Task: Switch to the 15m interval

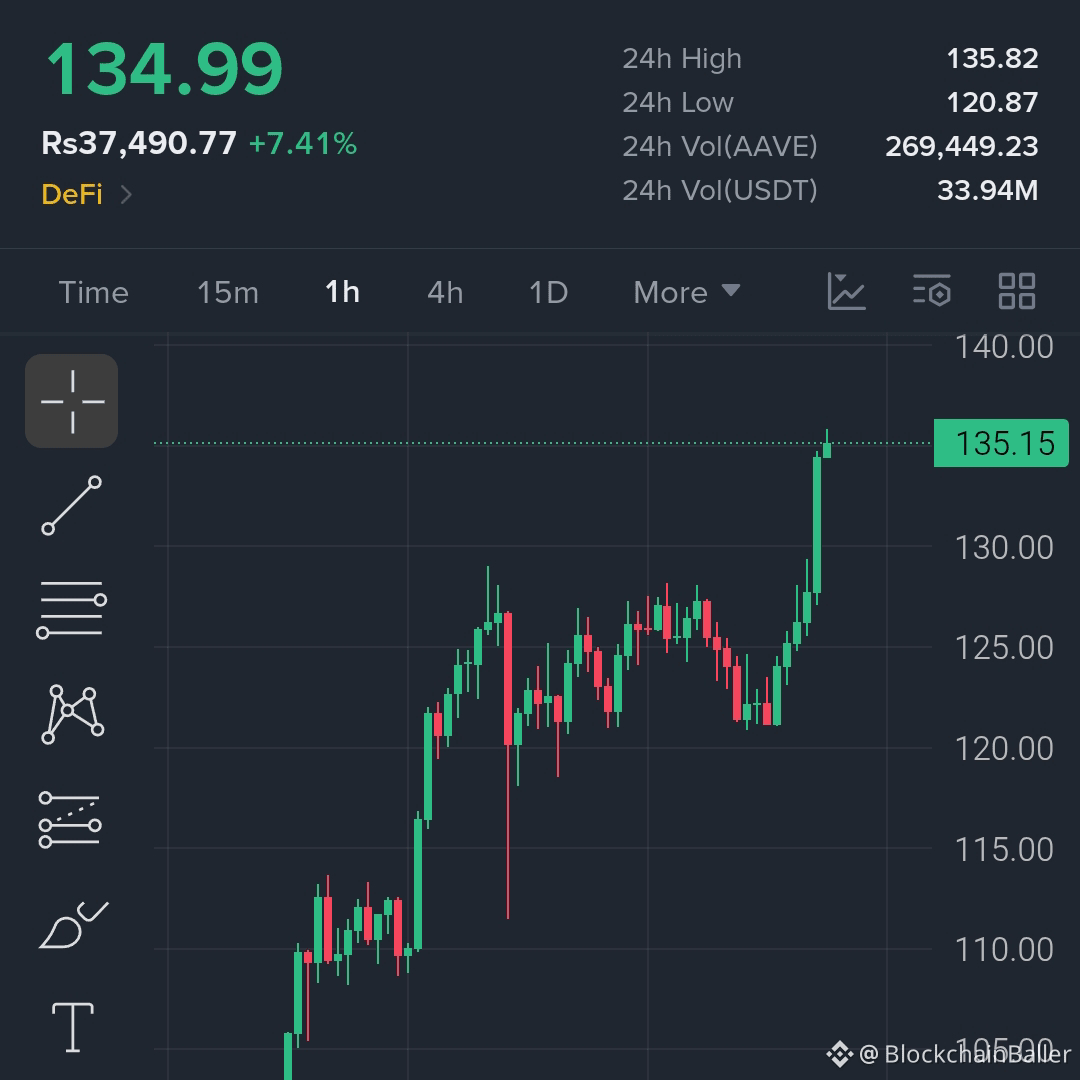Action: click(228, 293)
